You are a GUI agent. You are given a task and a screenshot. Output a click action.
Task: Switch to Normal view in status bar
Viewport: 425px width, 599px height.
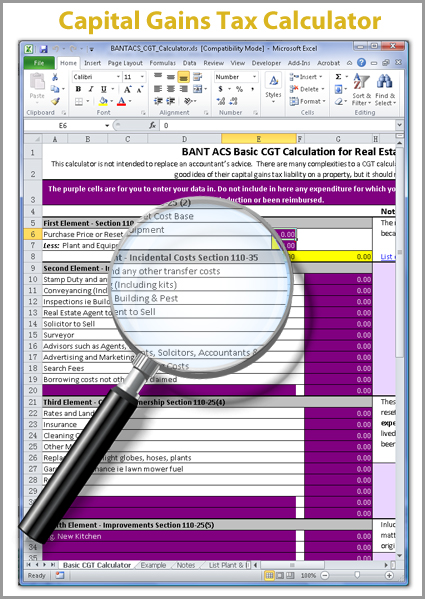[x=269, y=575]
